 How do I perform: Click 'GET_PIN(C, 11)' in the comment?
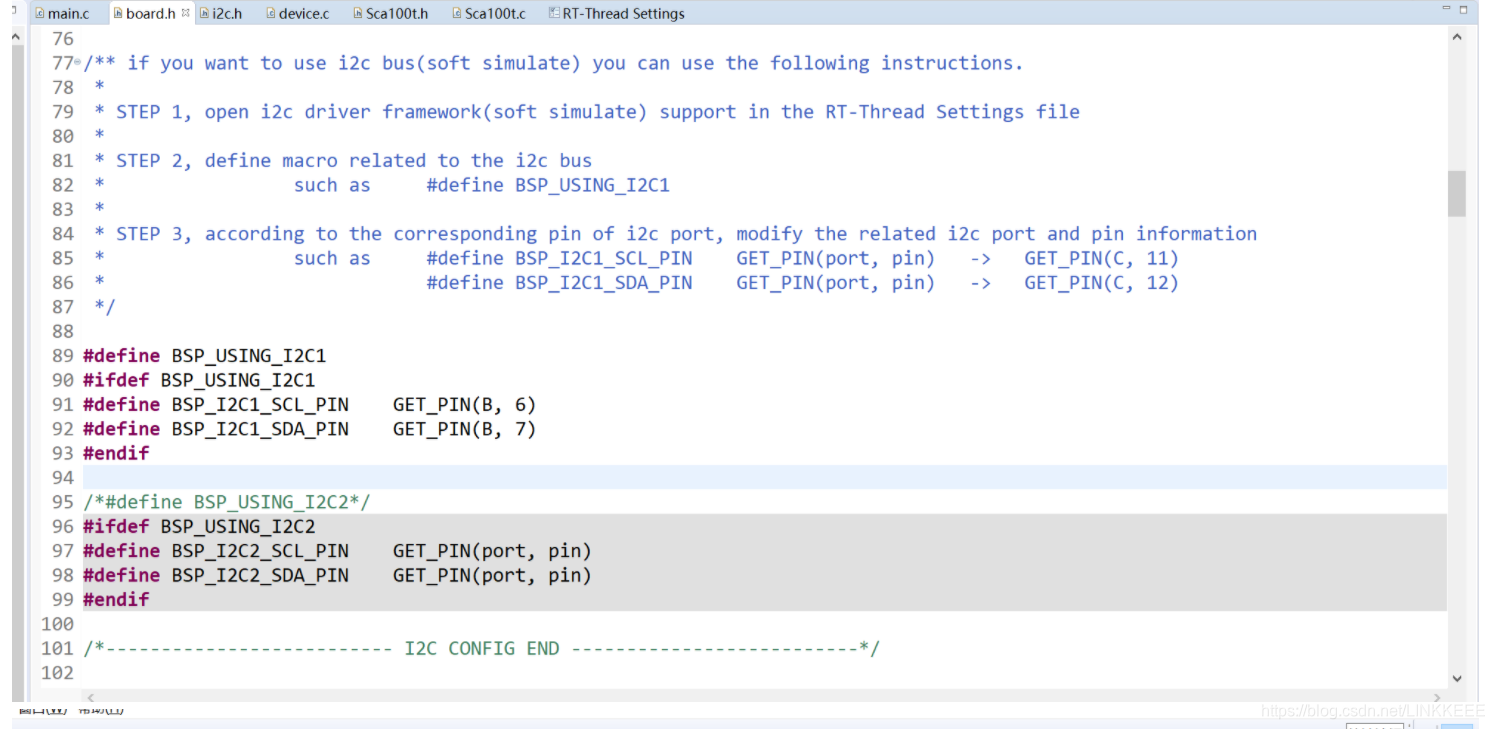(1101, 258)
